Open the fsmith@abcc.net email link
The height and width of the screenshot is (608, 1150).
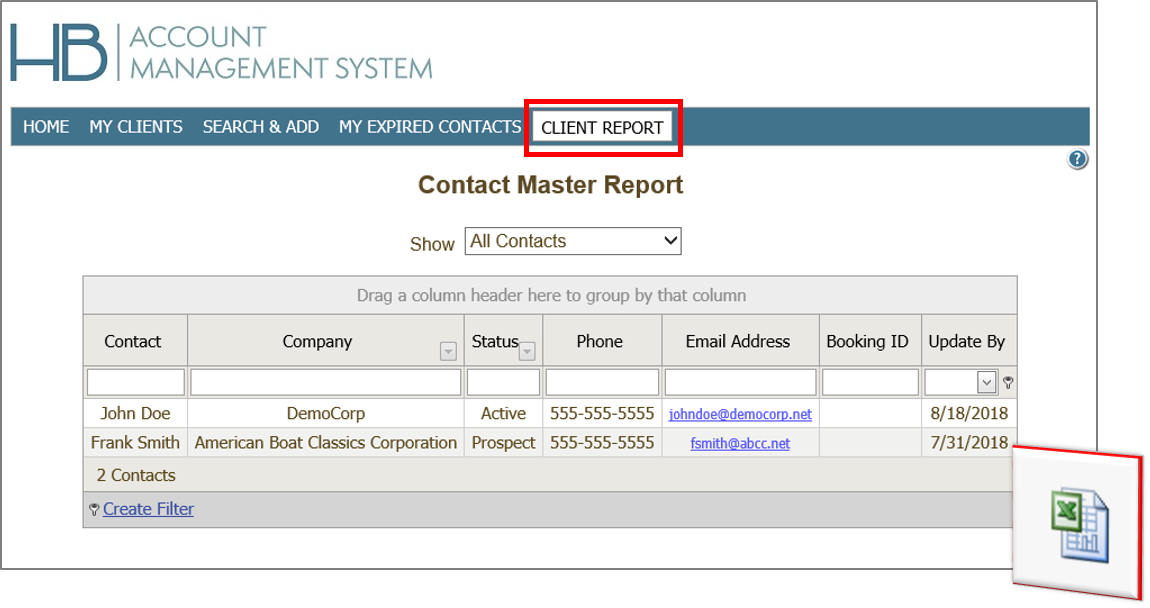(x=740, y=442)
